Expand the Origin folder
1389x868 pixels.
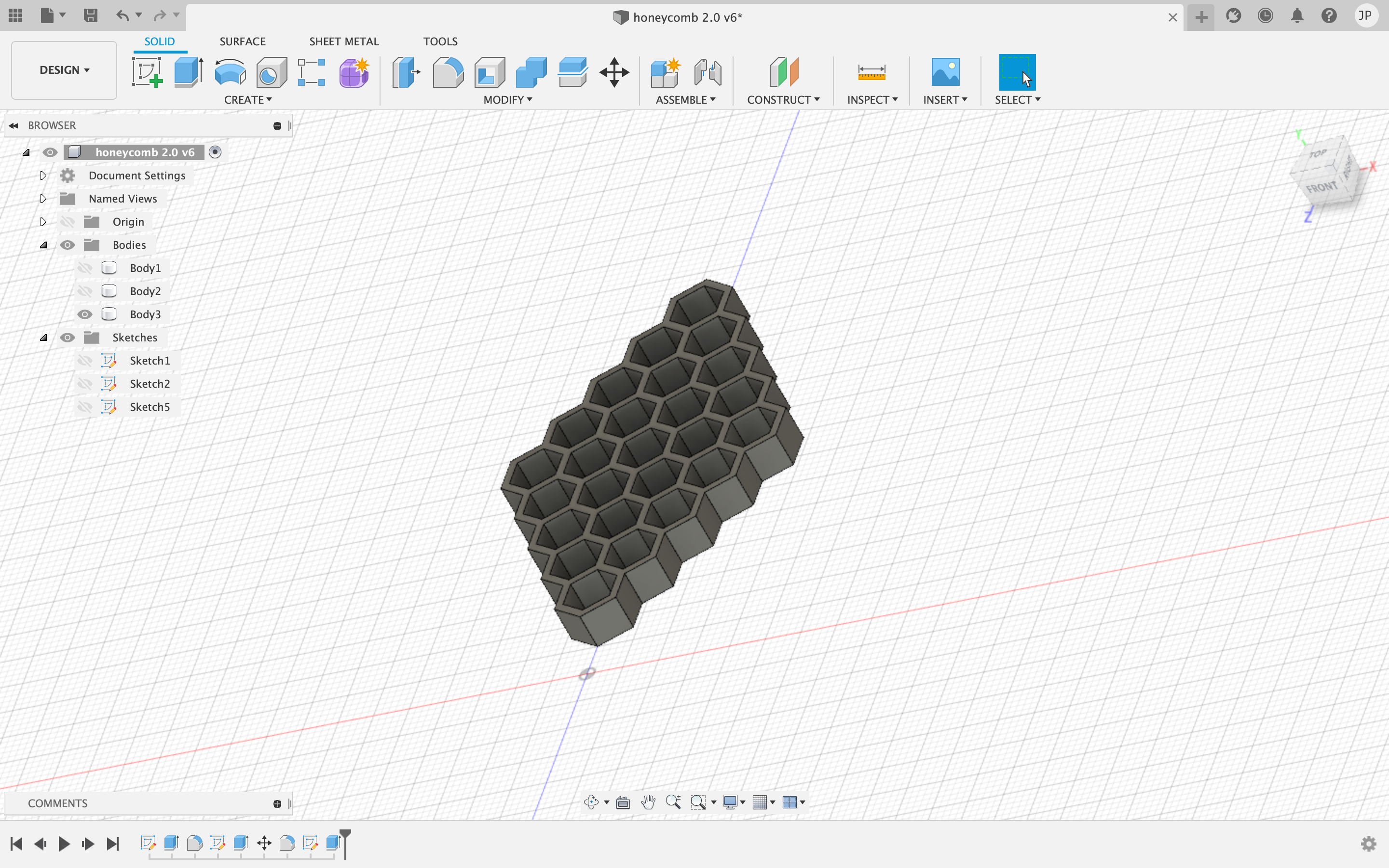(43, 222)
